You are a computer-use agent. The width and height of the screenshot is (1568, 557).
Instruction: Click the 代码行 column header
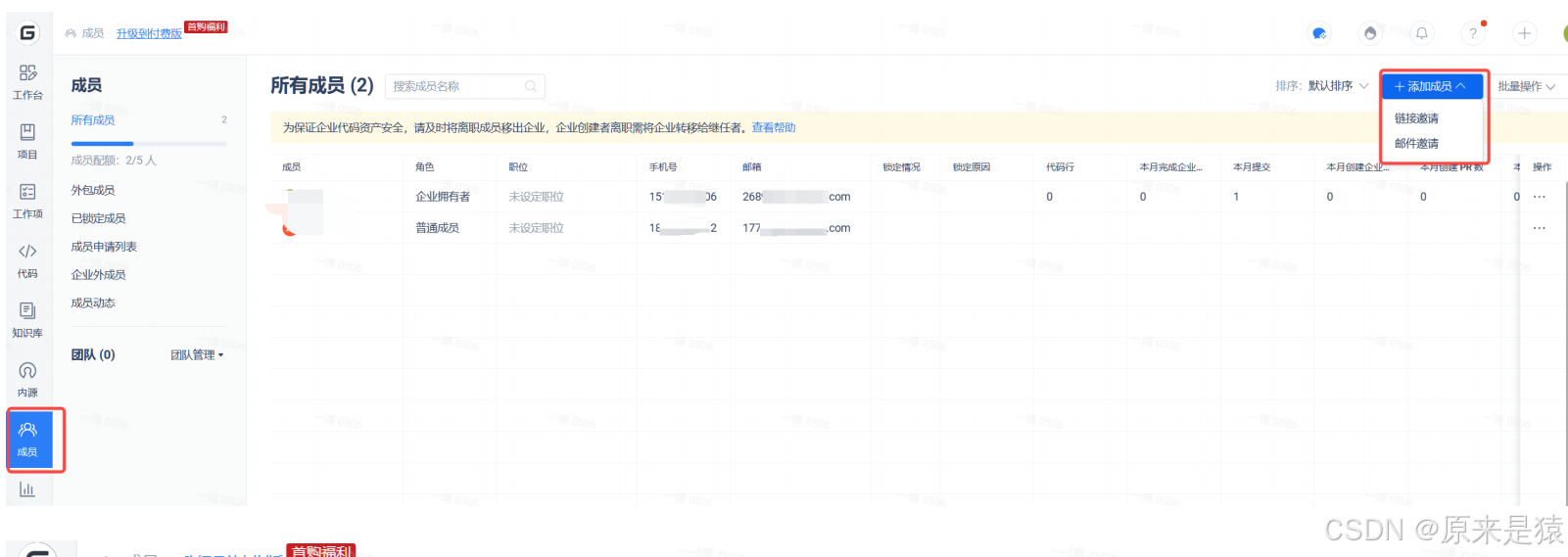click(x=1060, y=167)
